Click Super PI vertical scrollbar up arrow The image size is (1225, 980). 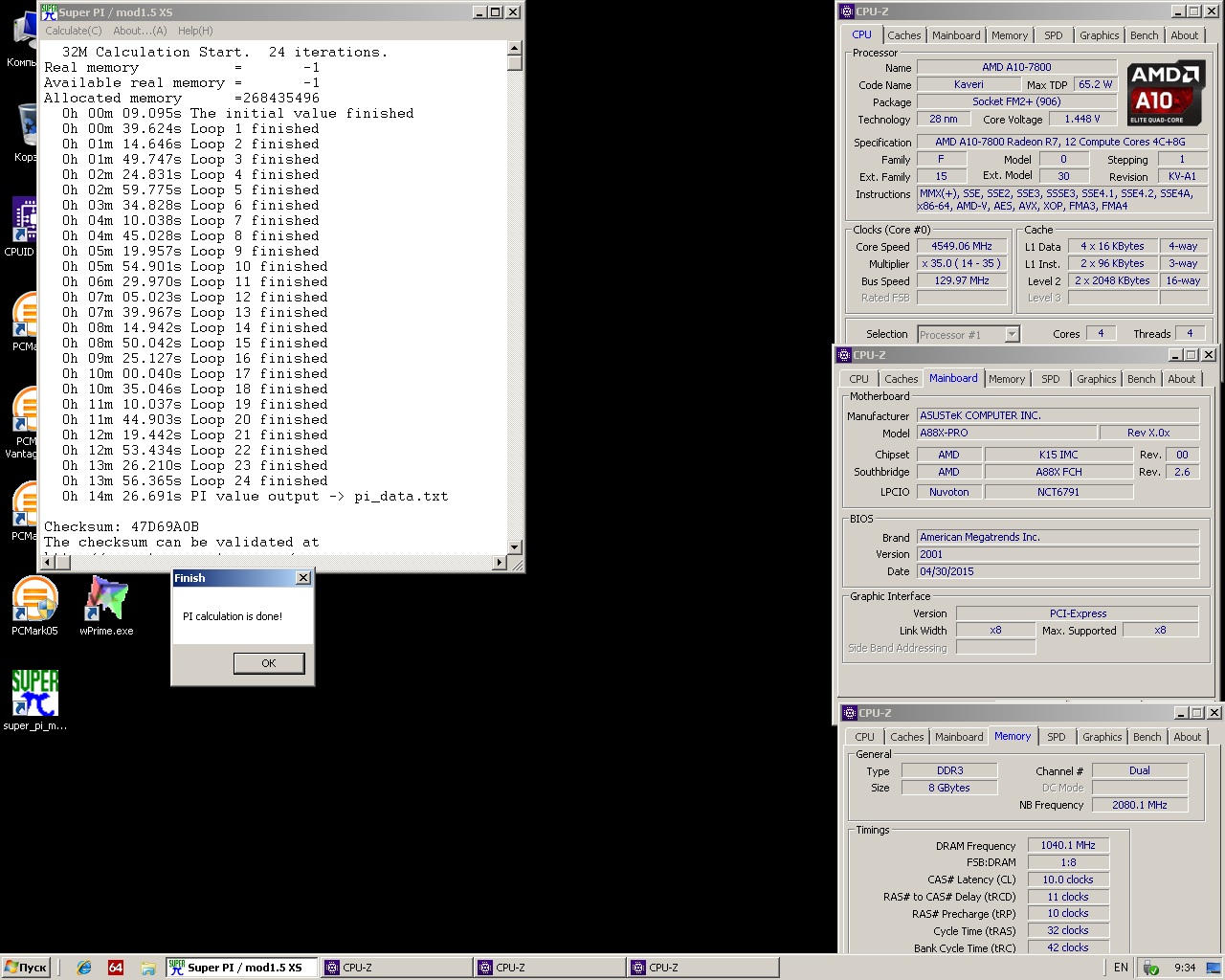coord(514,48)
